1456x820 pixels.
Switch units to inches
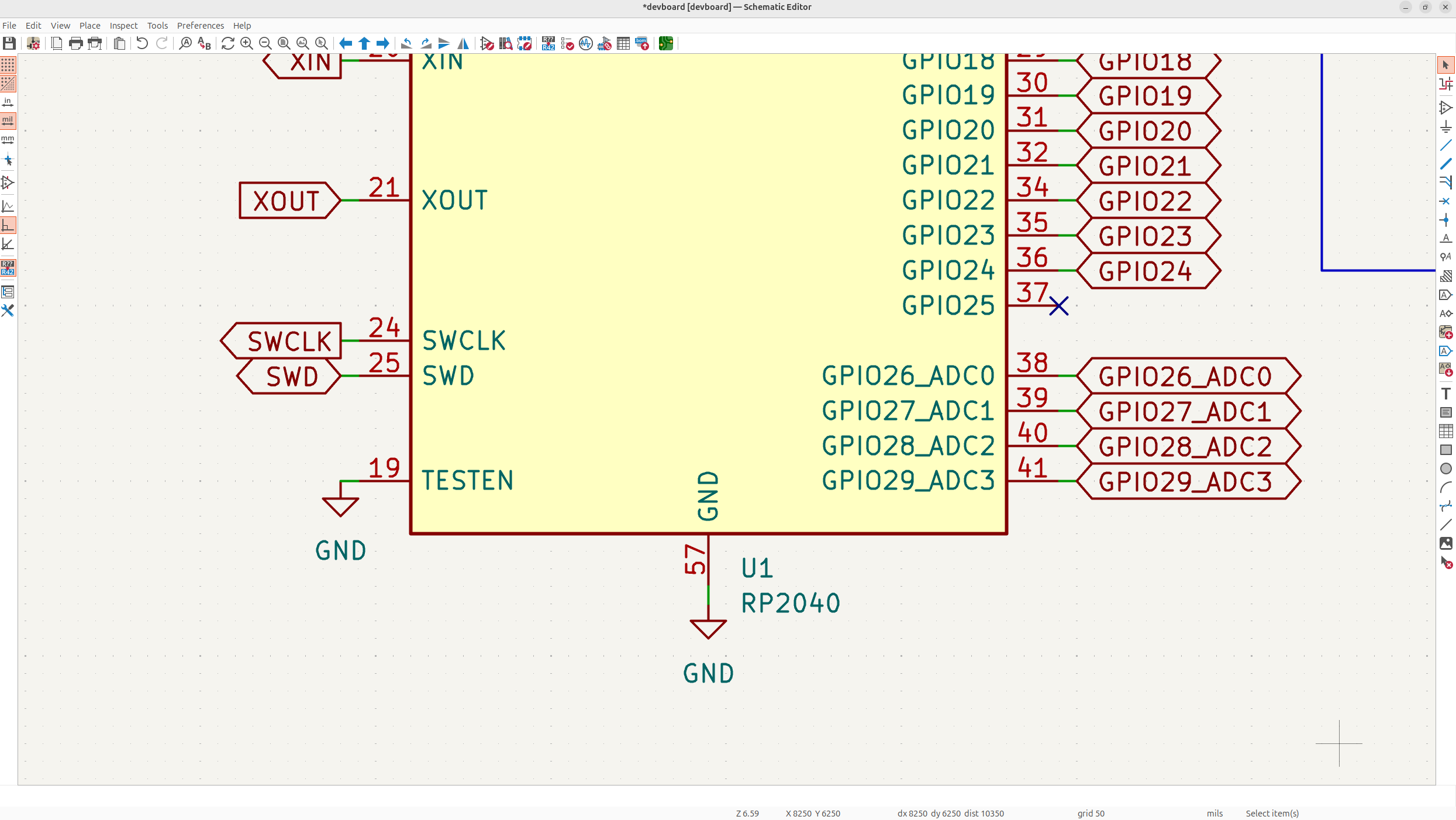8,102
